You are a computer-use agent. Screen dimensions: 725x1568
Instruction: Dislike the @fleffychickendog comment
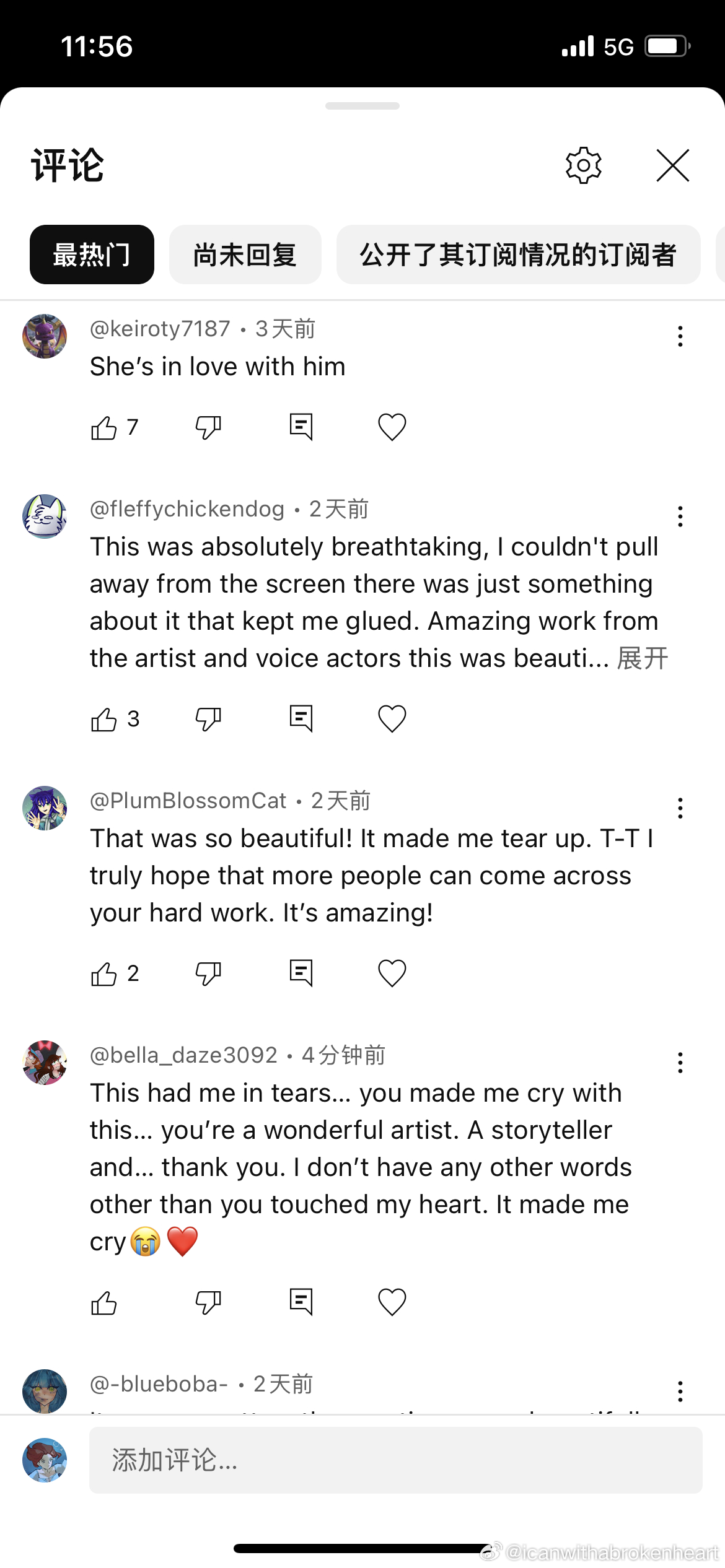coord(208,719)
